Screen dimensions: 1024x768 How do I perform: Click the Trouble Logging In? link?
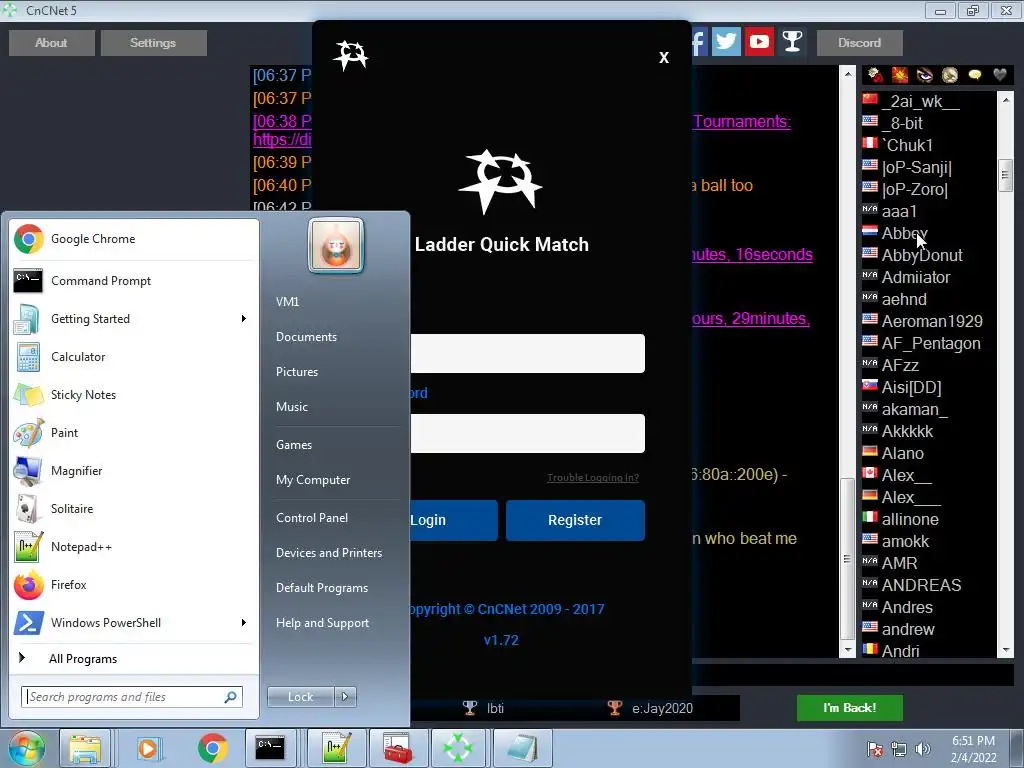[x=593, y=477]
